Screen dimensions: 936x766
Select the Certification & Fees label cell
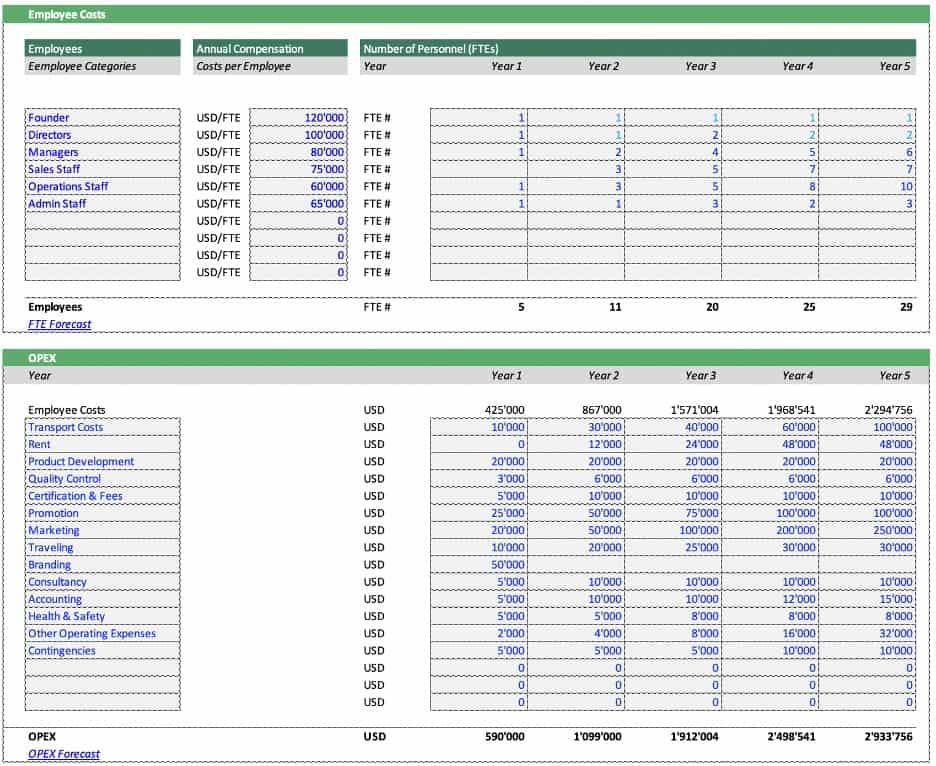coord(103,496)
